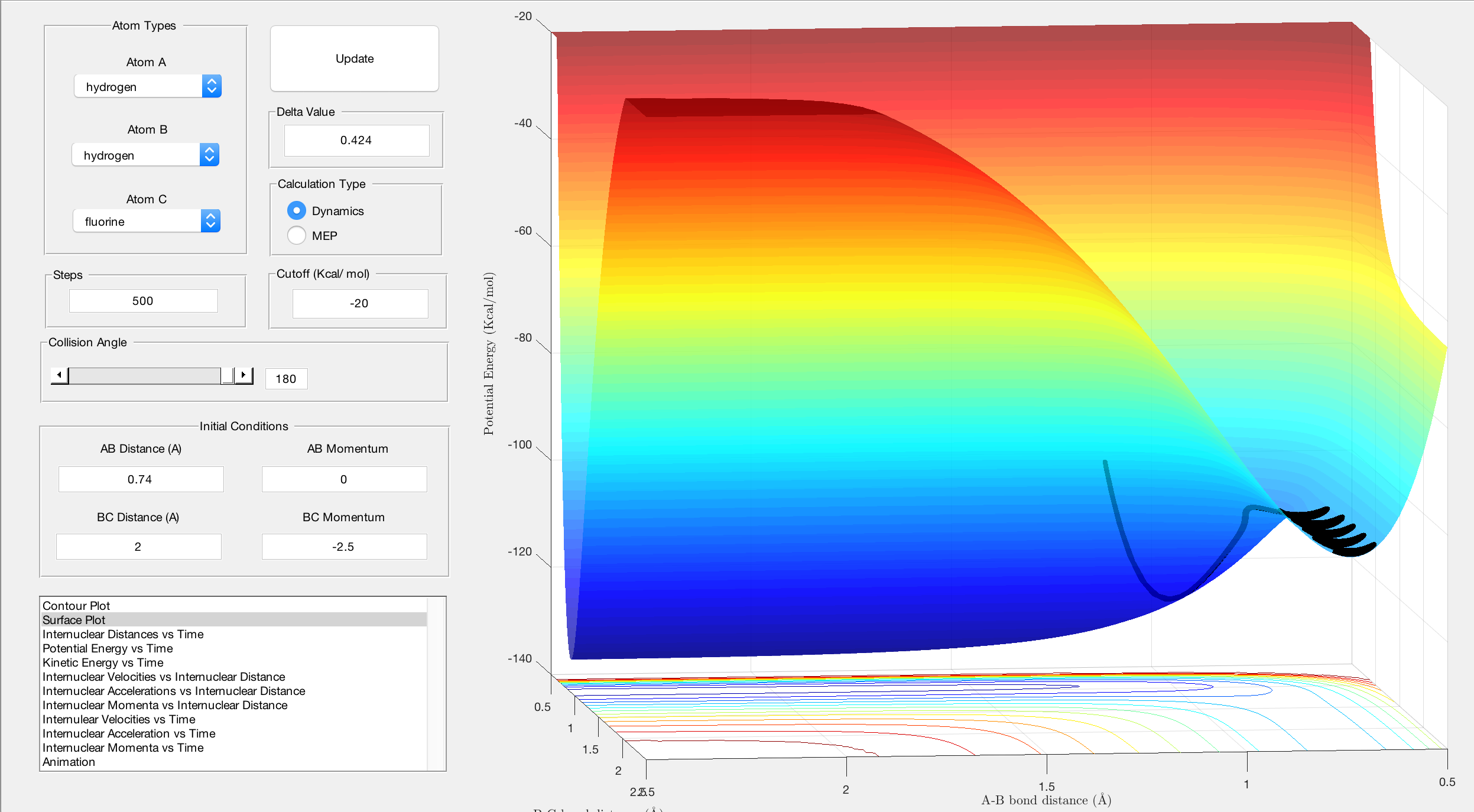This screenshot has width=1474, height=812.
Task: Click the Cutoff value field
Action: (360, 303)
